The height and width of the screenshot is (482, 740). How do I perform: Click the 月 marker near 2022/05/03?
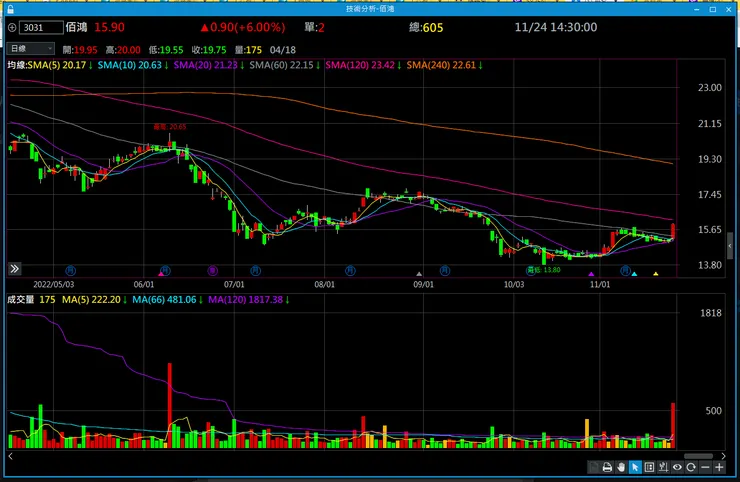[x=70, y=271]
